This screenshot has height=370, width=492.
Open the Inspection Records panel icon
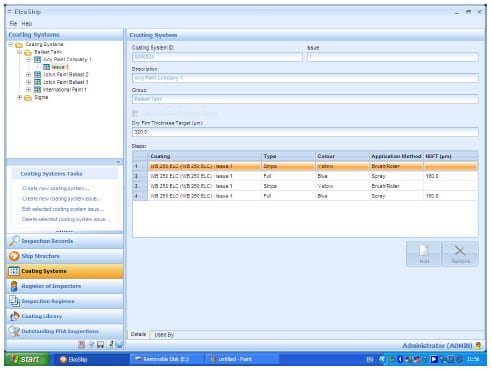click(x=14, y=241)
